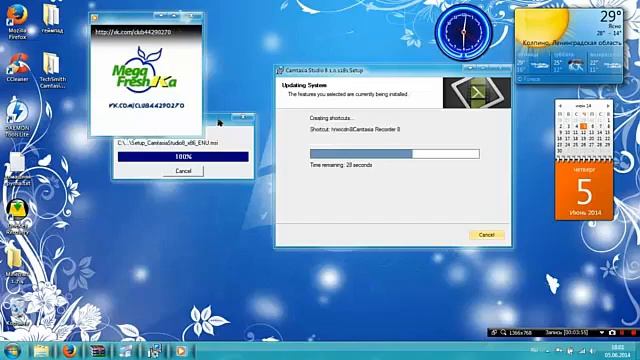
Task: Click the magnifier icon in the recorder bar
Action: 503,333
